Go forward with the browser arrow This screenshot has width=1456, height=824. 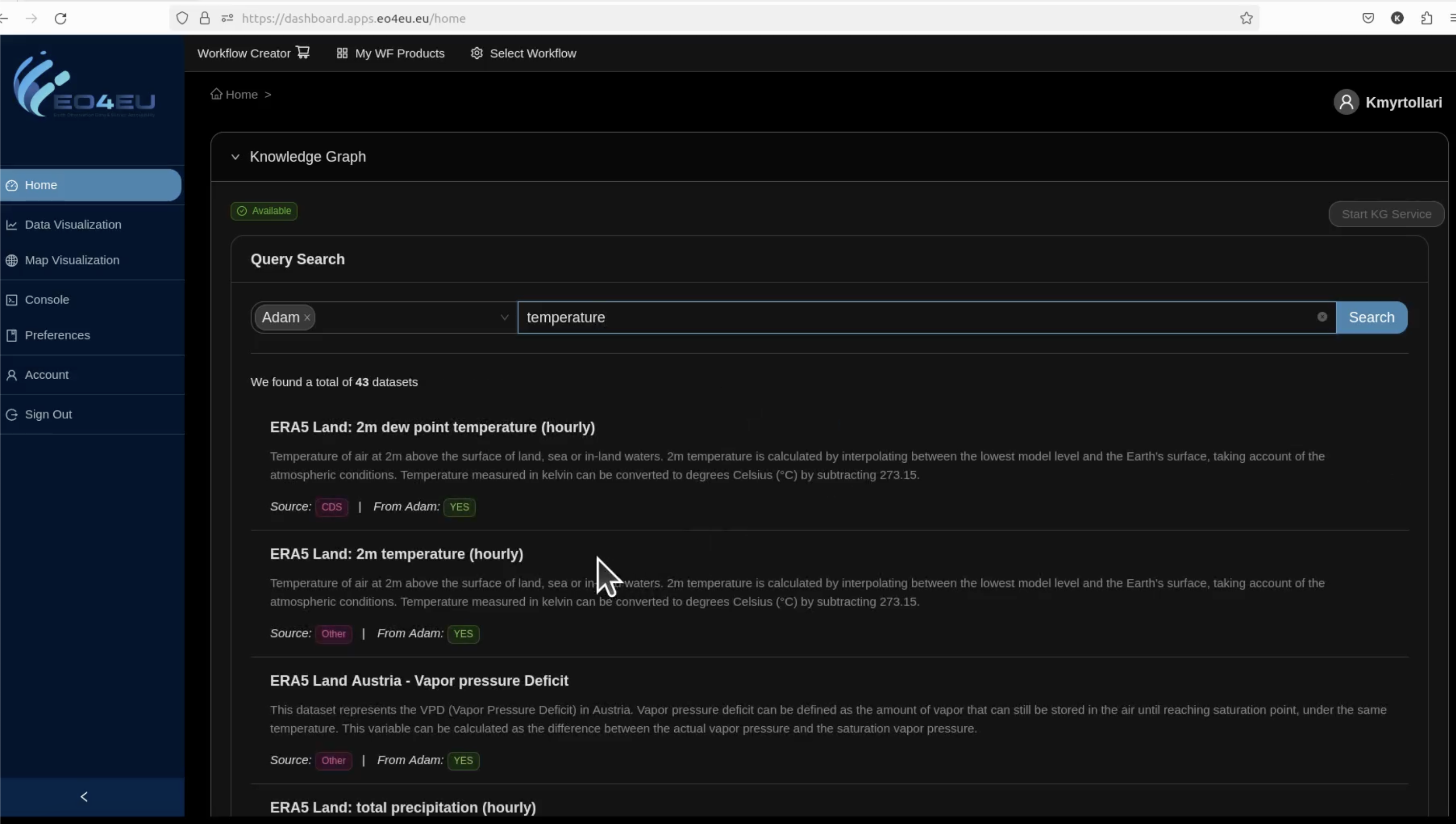point(32,18)
